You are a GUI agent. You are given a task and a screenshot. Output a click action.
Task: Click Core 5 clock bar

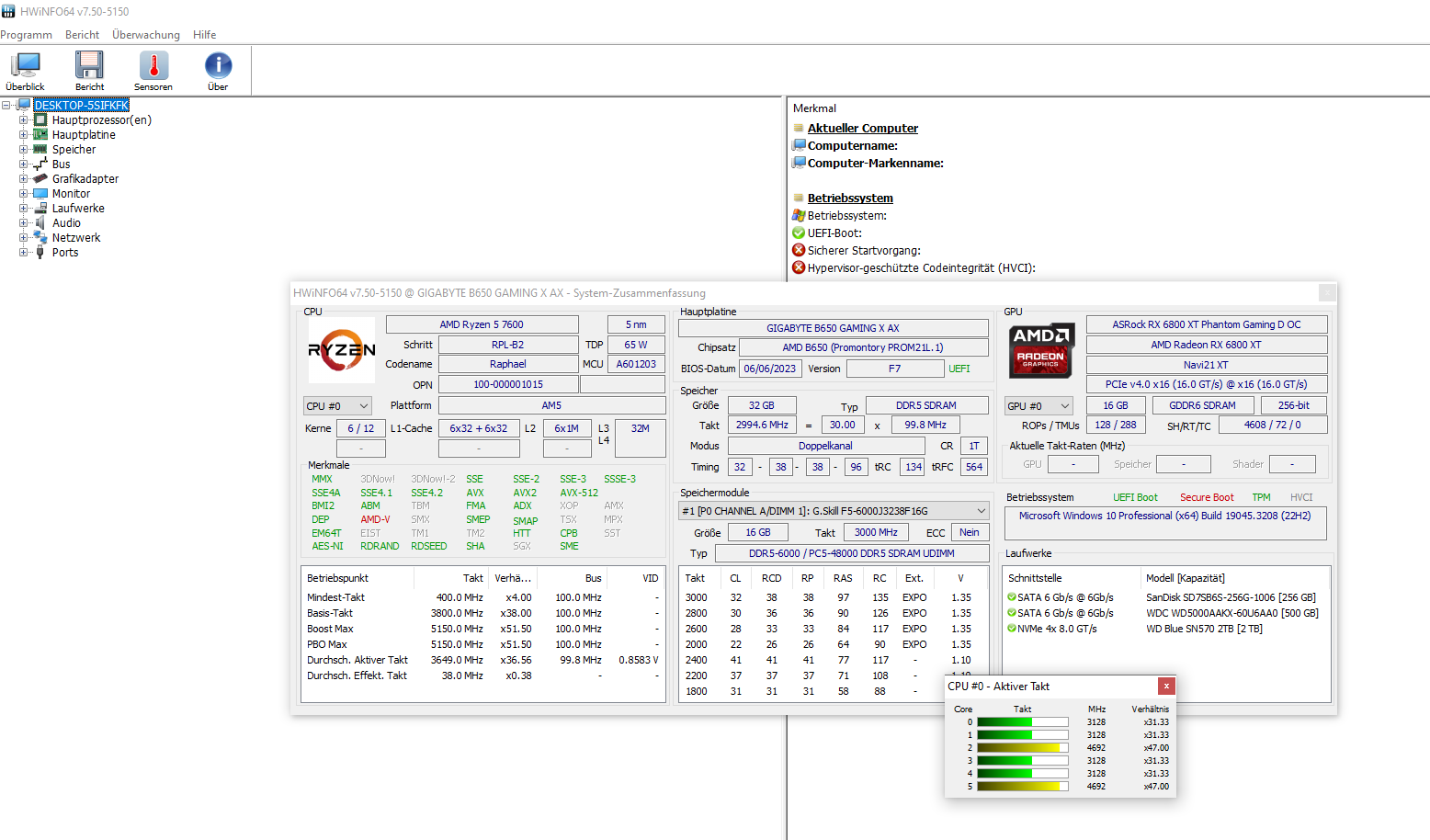[x=1023, y=787]
